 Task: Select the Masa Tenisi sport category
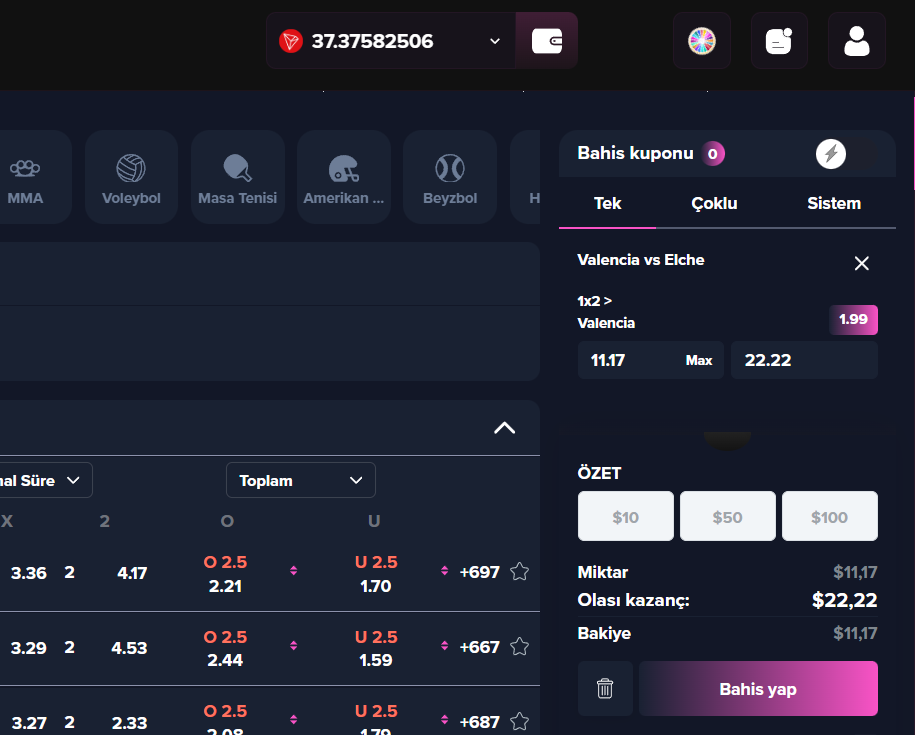coord(238,177)
